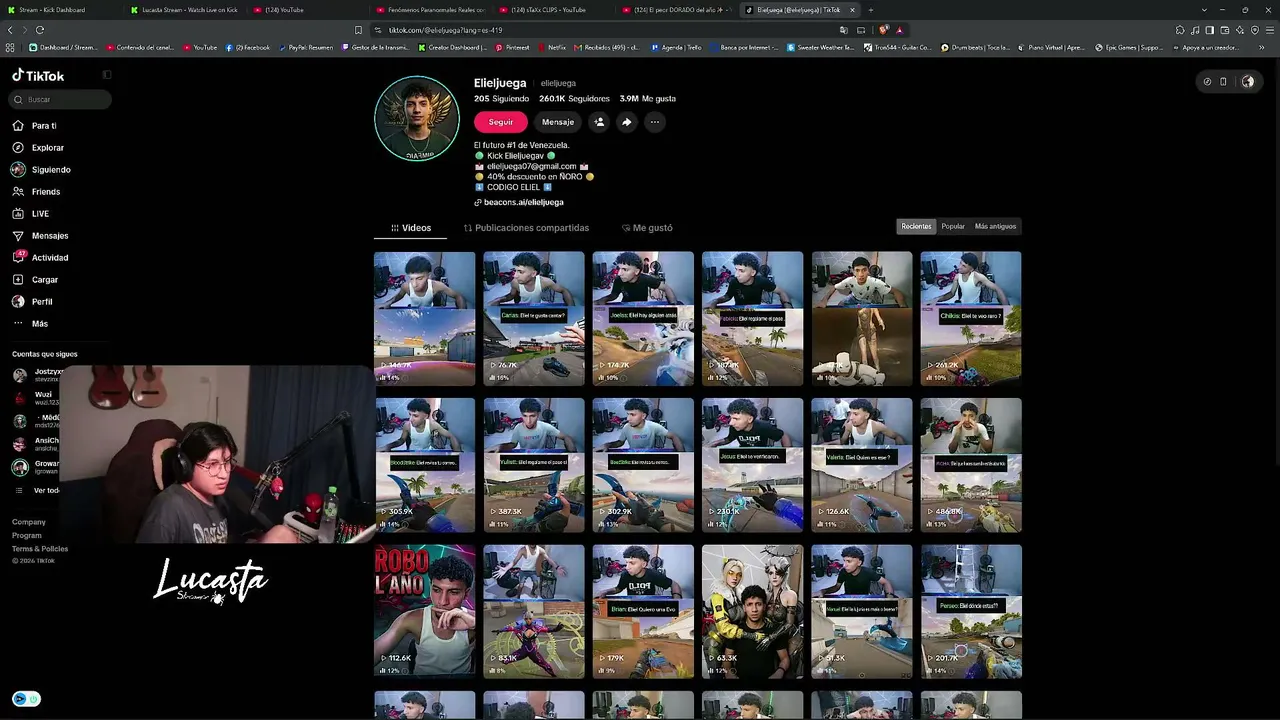This screenshot has width=1280, height=720.
Task: Switch to Publicaciones compartidas tab
Action: (x=526, y=228)
